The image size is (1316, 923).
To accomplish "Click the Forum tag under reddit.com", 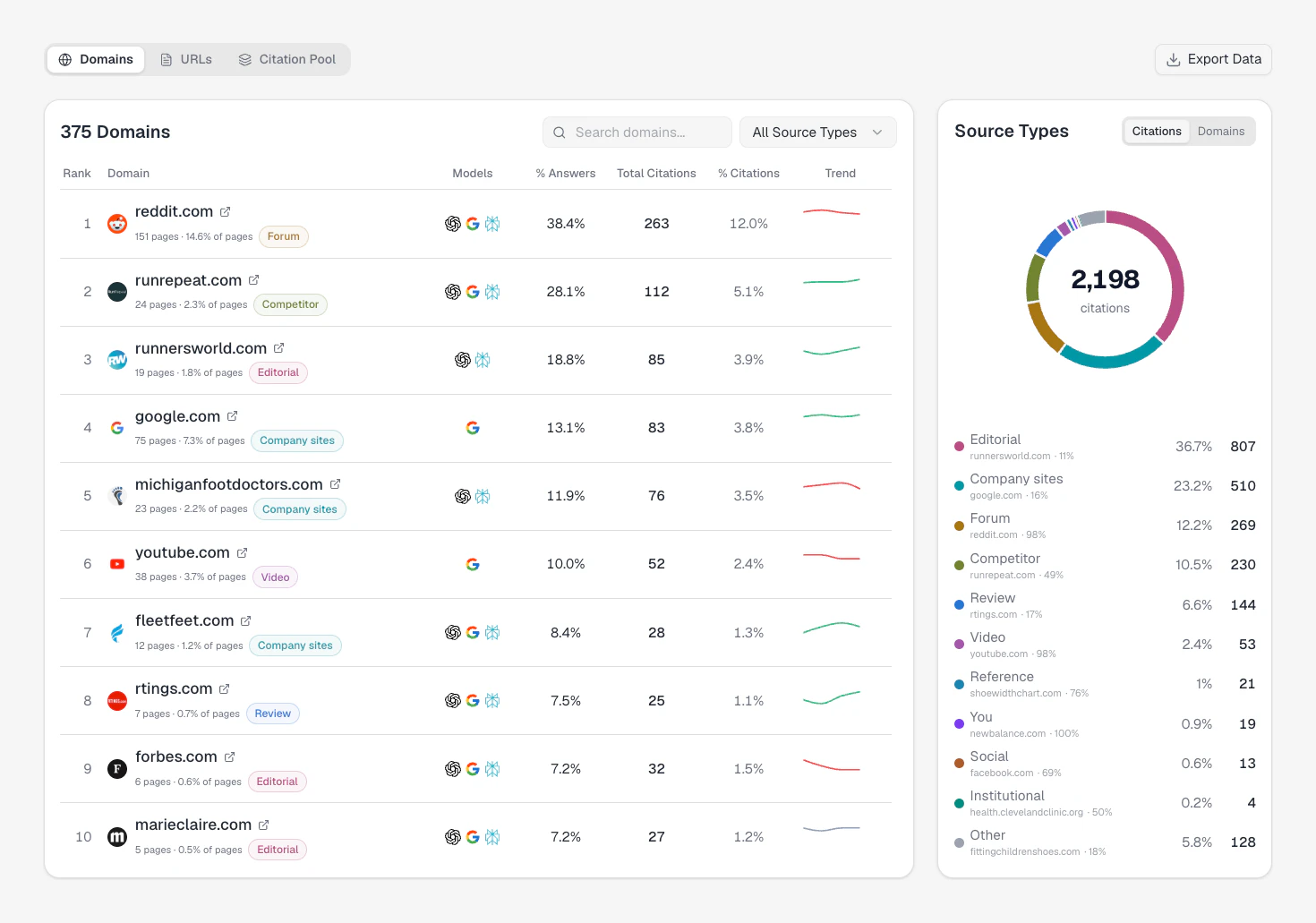I will (x=284, y=237).
